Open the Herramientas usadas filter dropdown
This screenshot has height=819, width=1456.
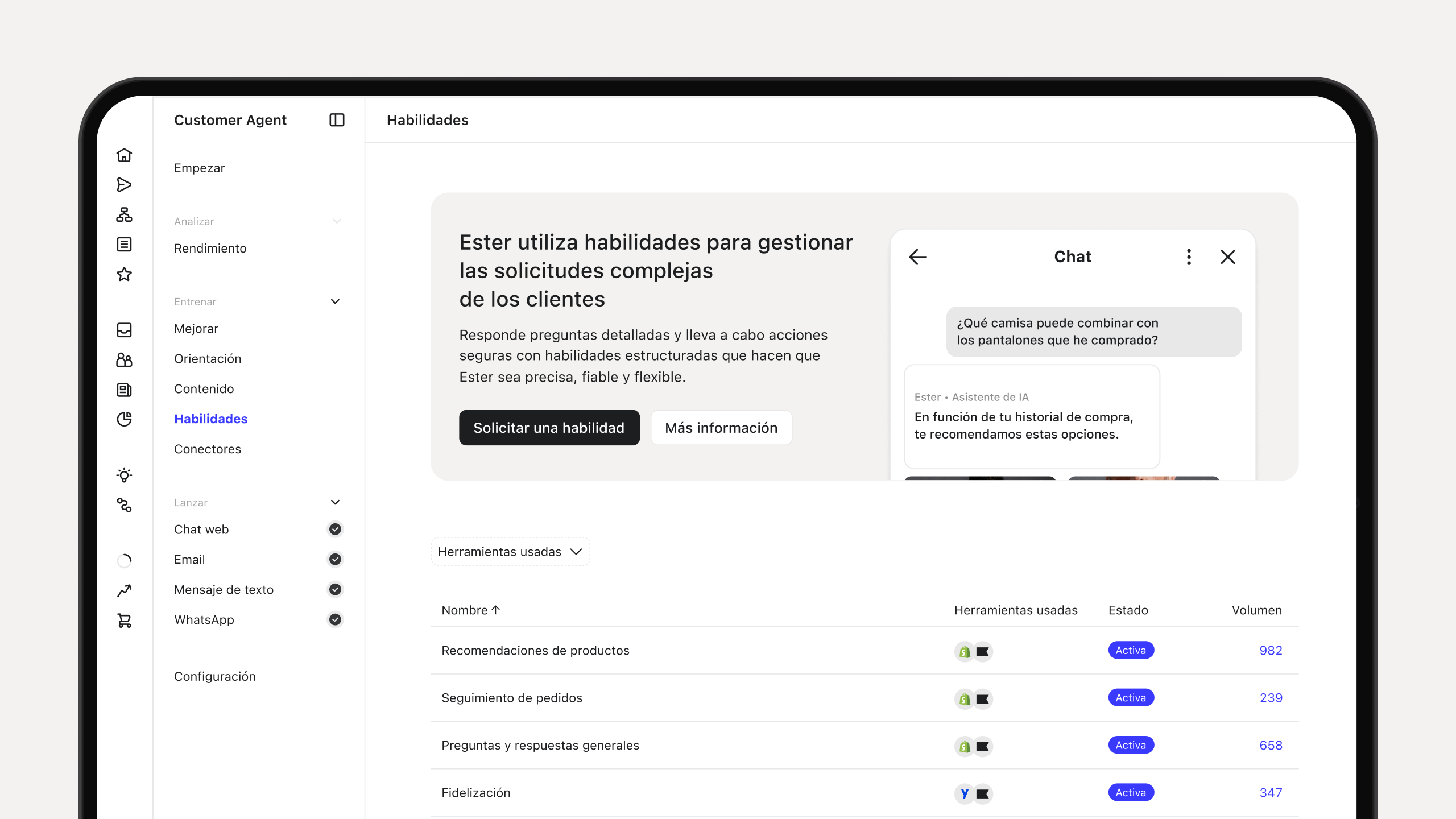pyautogui.click(x=510, y=552)
